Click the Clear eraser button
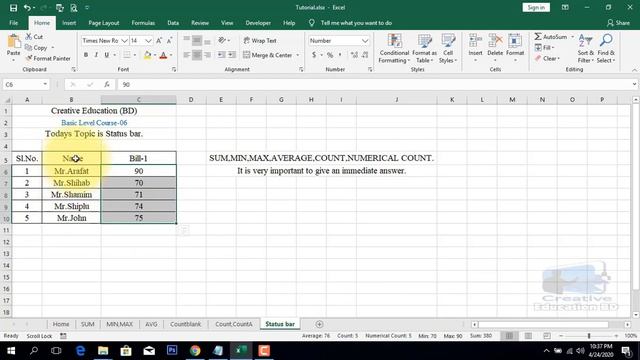The width and height of the screenshot is (640, 360). (547, 58)
